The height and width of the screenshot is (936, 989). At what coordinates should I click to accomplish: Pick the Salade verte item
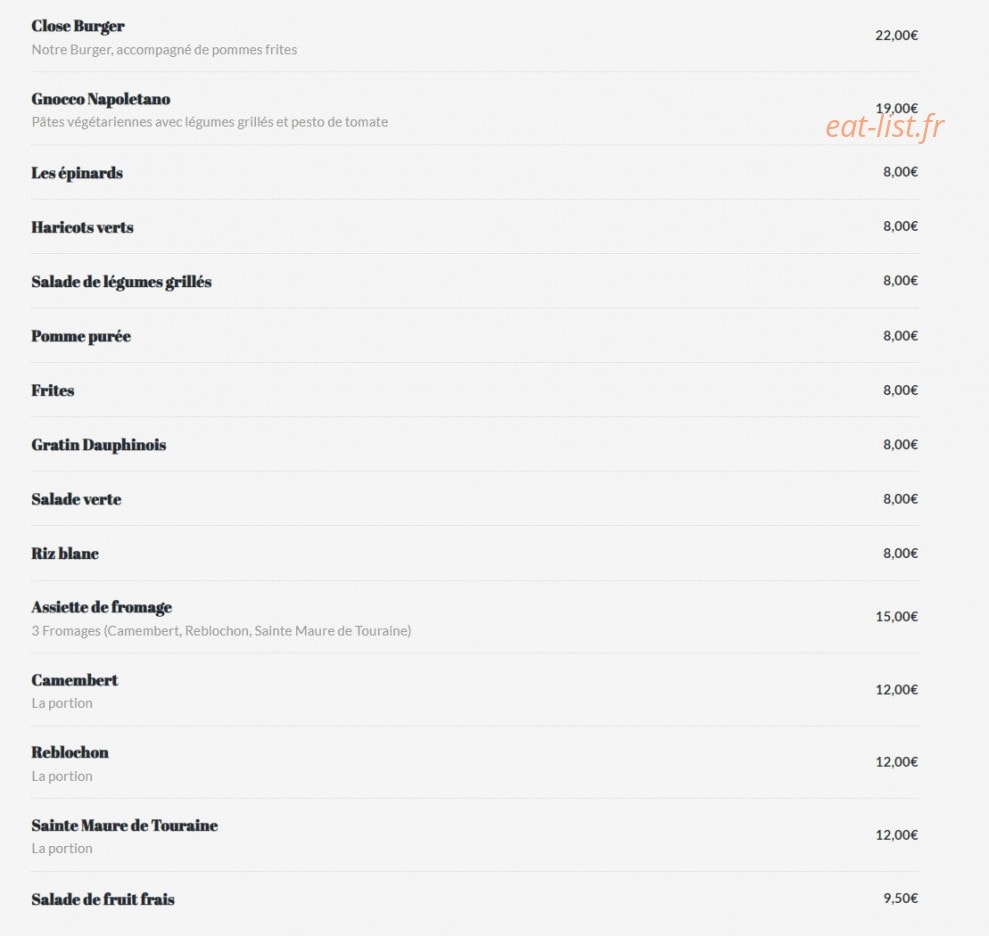pyautogui.click(x=76, y=499)
